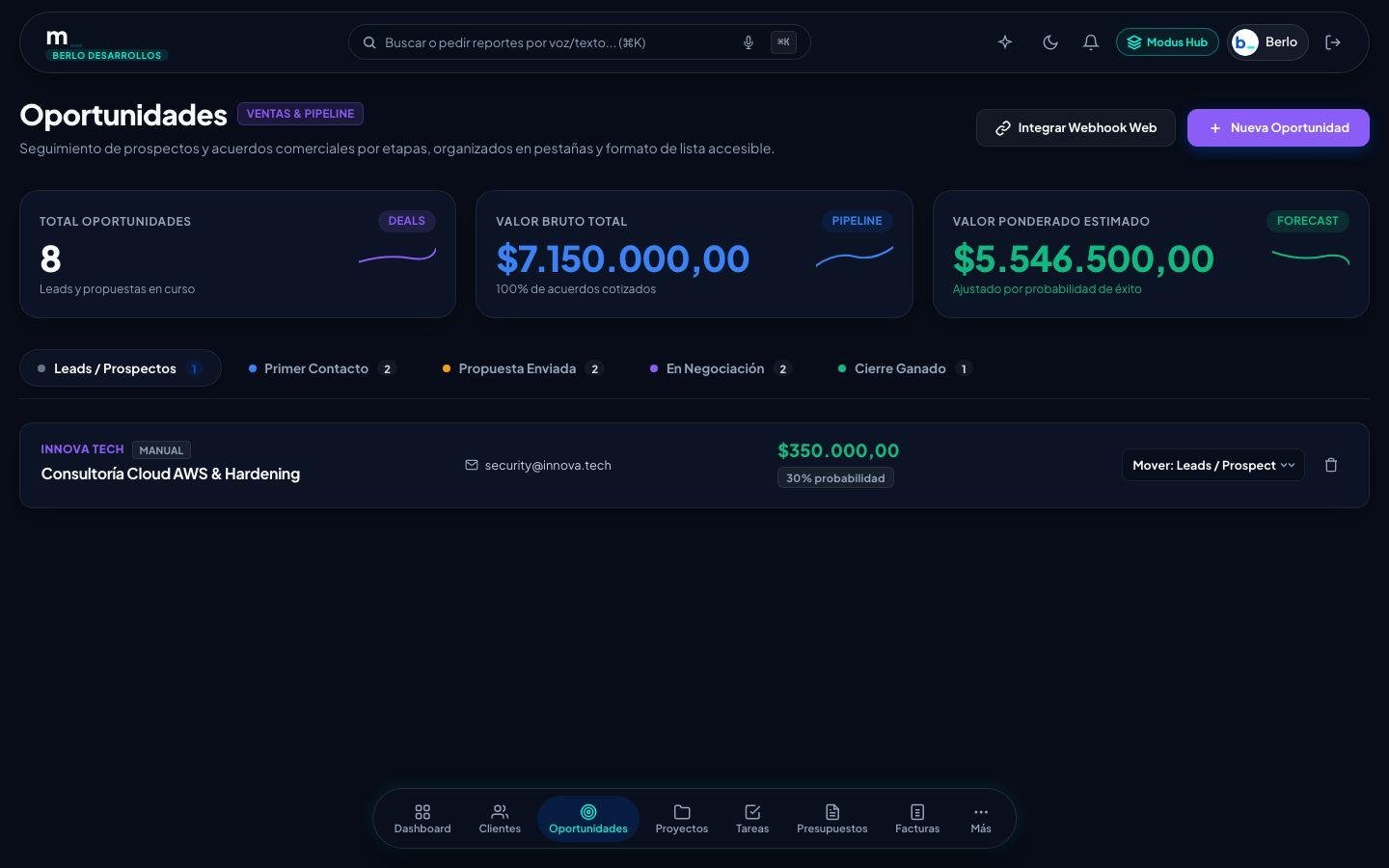Open the Cierre Ganado tab
The width and height of the screenshot is (1389, 868).
click(905, 368)
